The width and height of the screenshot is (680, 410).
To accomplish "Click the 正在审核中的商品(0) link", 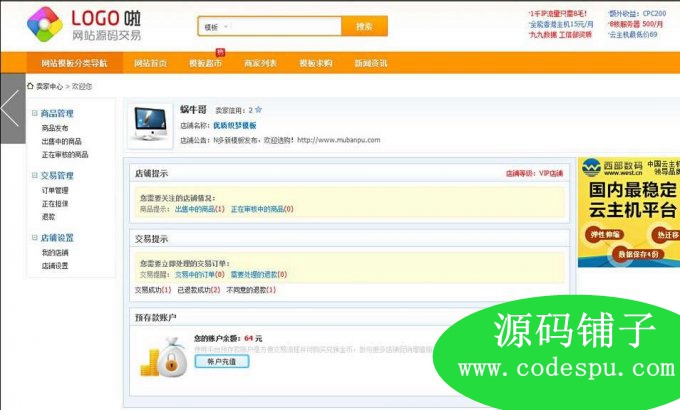I will 262,209.
